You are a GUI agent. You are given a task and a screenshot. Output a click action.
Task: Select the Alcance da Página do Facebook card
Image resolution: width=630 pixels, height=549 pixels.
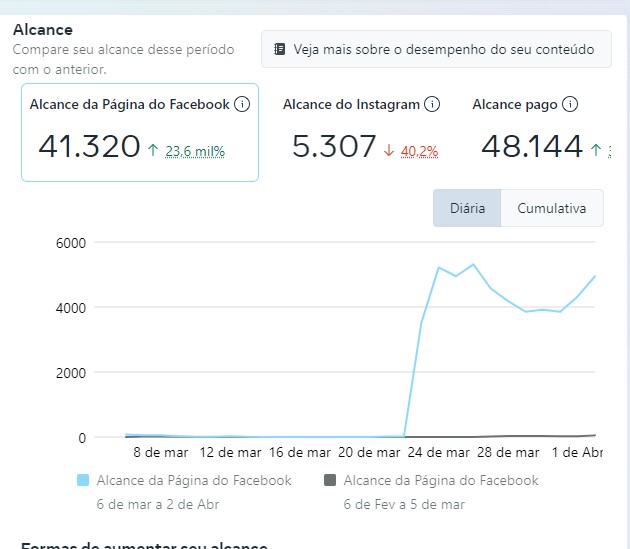click(x=140, y=132)
